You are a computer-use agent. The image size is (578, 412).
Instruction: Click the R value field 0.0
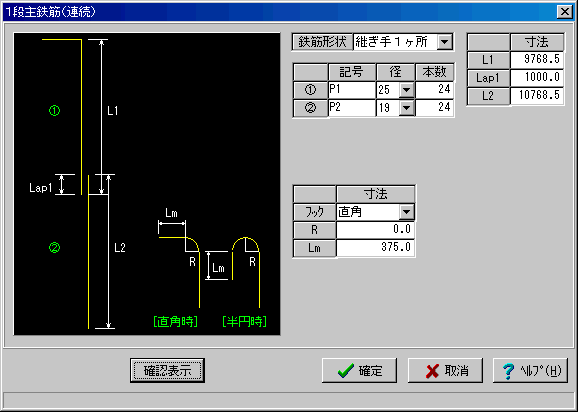375,230
